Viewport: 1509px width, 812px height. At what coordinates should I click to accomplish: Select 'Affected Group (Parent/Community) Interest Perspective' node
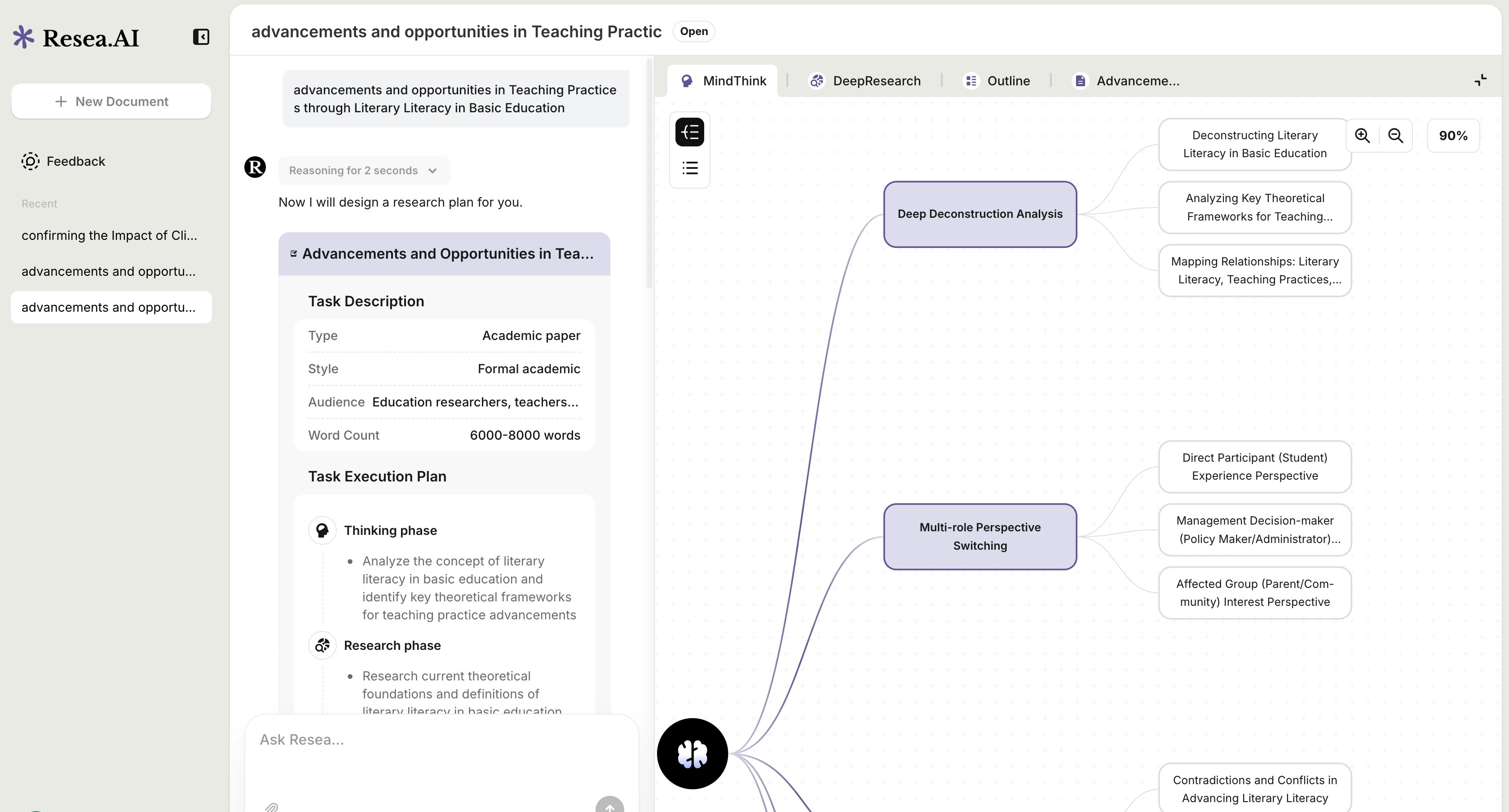[x=1255, y=593]
